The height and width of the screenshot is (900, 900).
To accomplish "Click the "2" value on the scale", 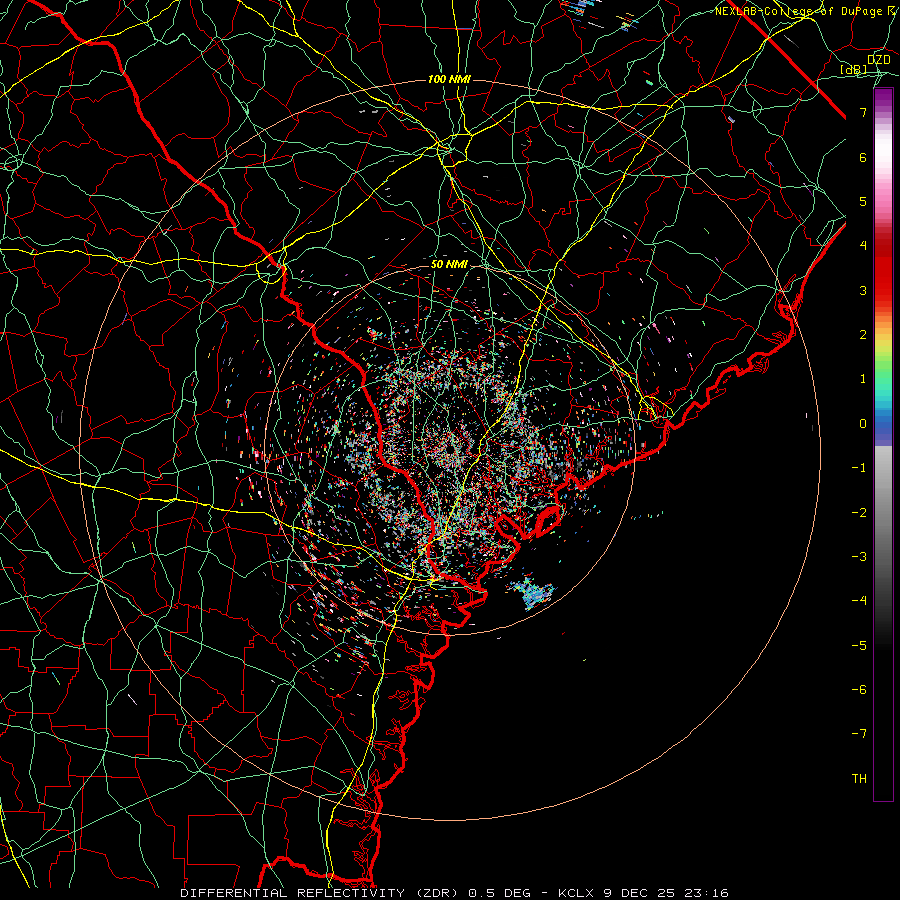I will (x=863, y=335).
